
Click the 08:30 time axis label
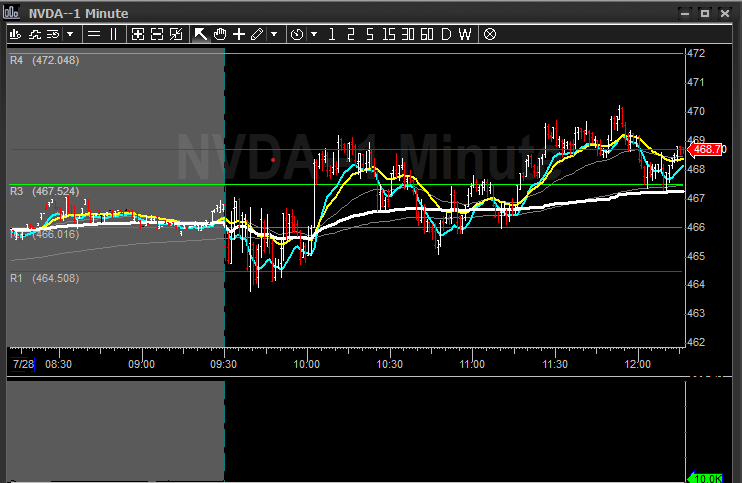[x=59, y=364]
